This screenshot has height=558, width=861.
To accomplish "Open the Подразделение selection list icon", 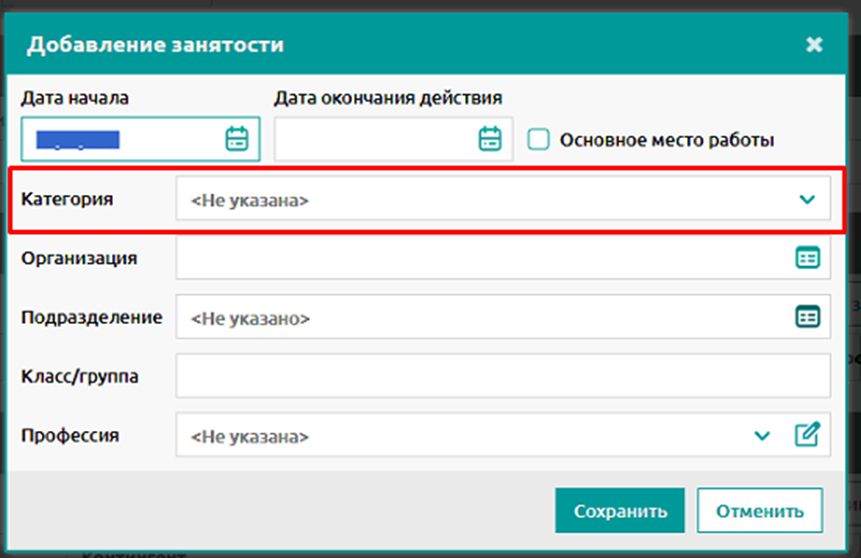I will point(807,317).
